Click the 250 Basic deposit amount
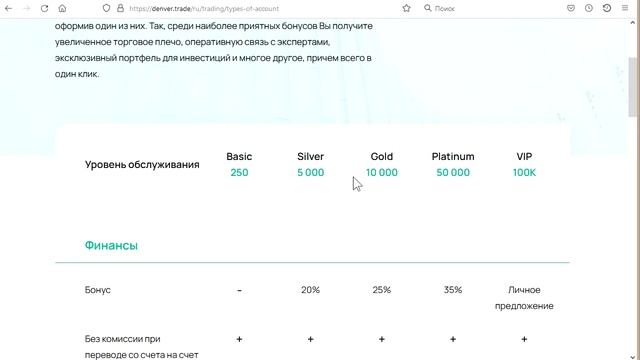Image resolution: width=640 pixels, height=360 pixels. 239,173
